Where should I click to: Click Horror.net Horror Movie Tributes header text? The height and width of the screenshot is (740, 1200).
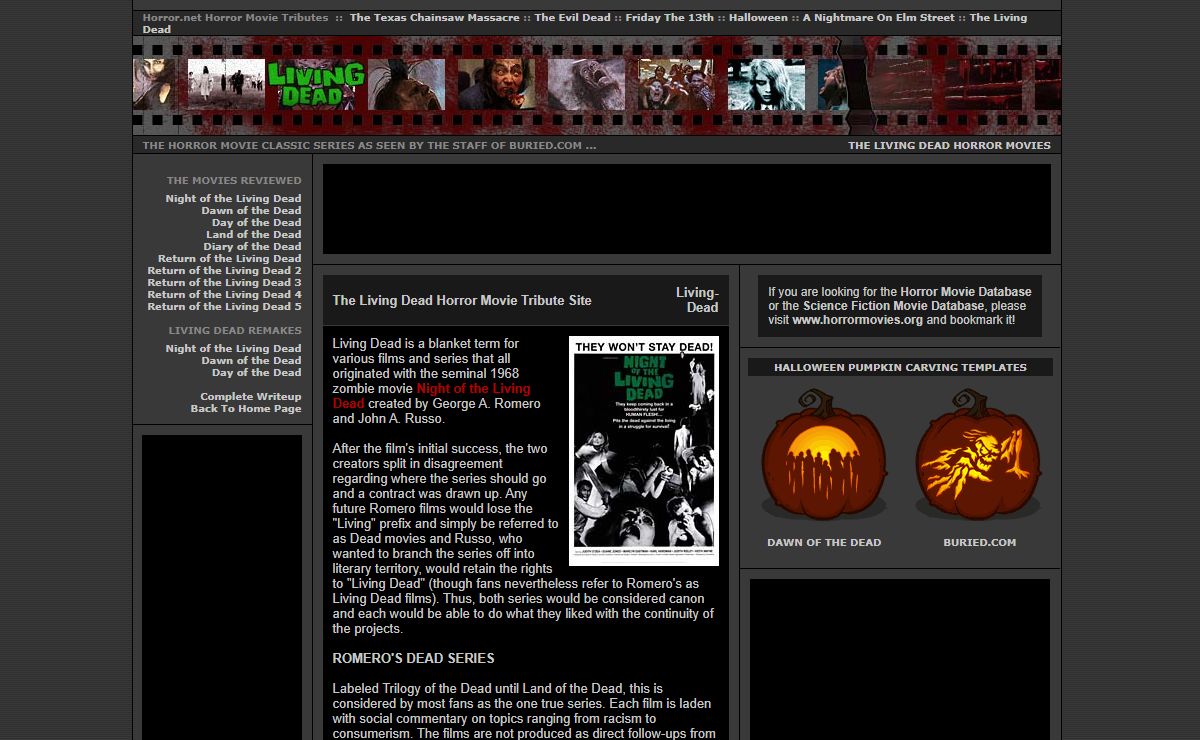(x=235, y=18)
